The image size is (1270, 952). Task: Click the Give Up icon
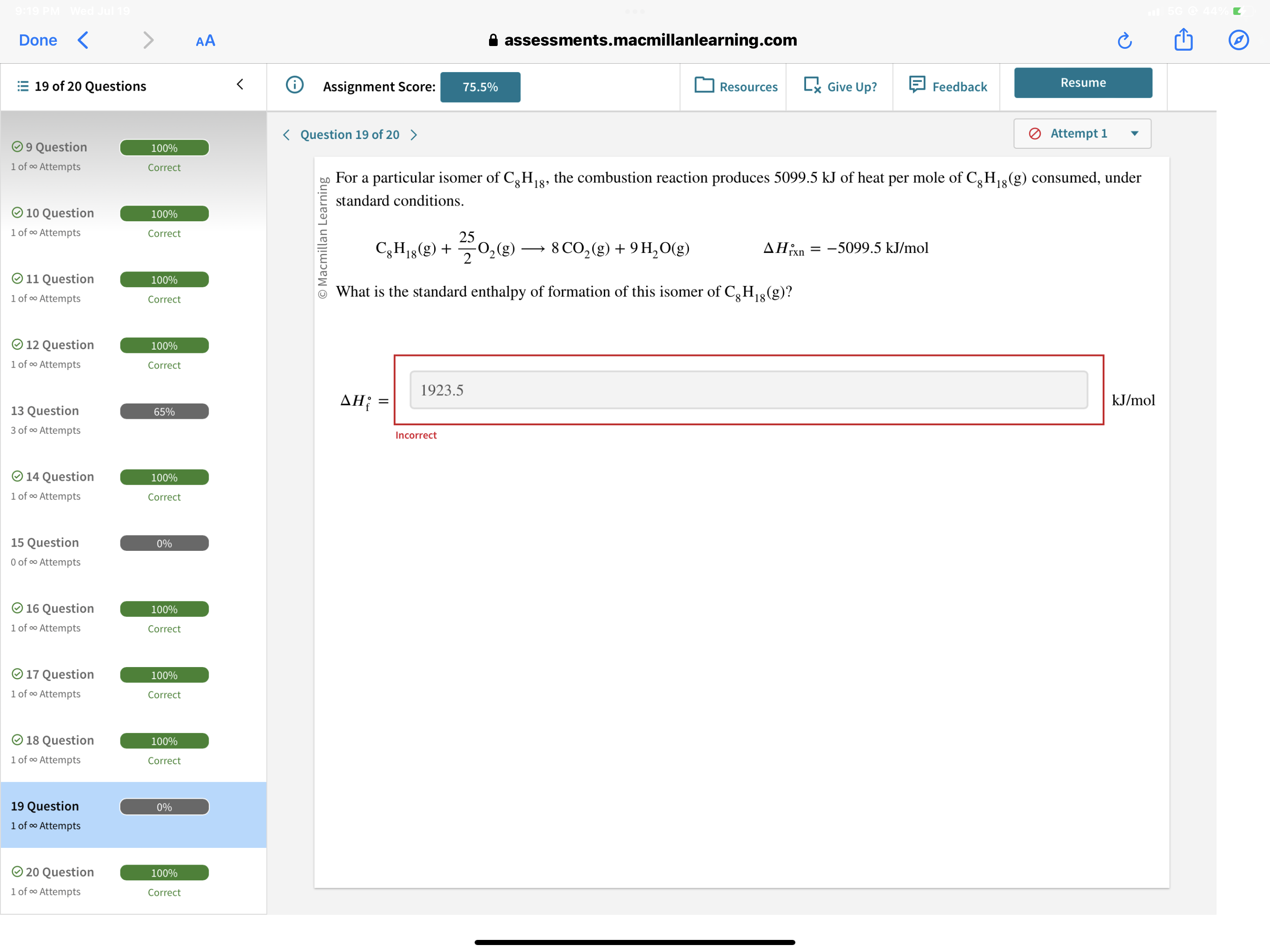(x=811, y=86)
